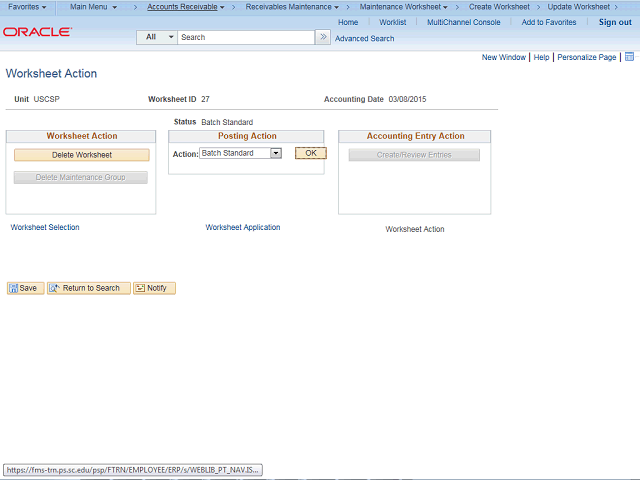Click the status bar URL text
640x480 pixels.
[x=133, y=470]
